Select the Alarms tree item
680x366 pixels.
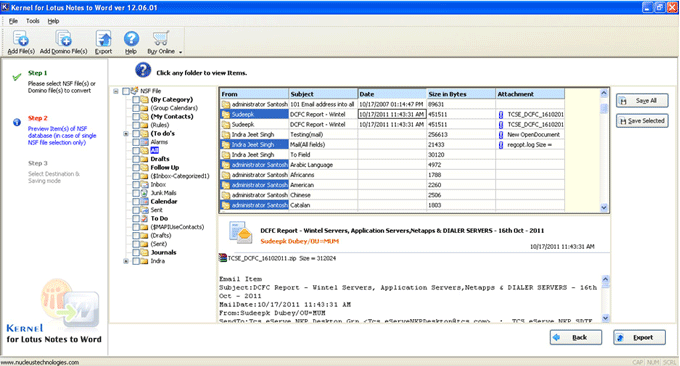(159, 142)
